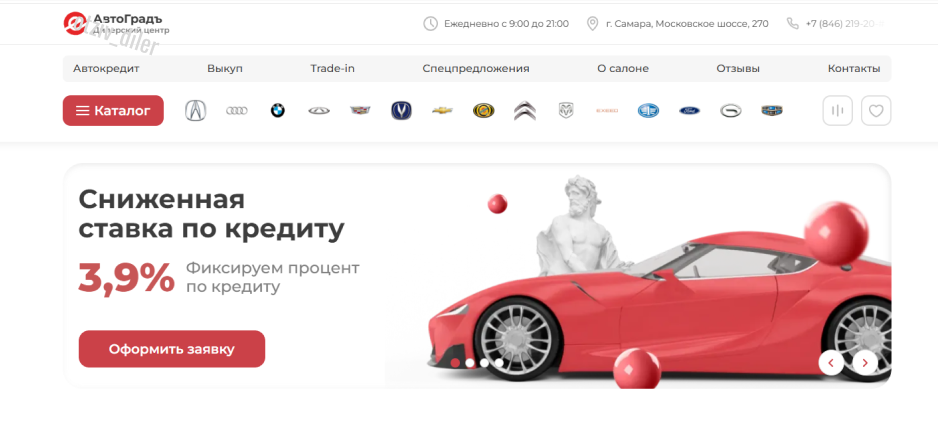938x422 pixels.
Task: Open favorites with the heart icon
Action: click(876, 110)
